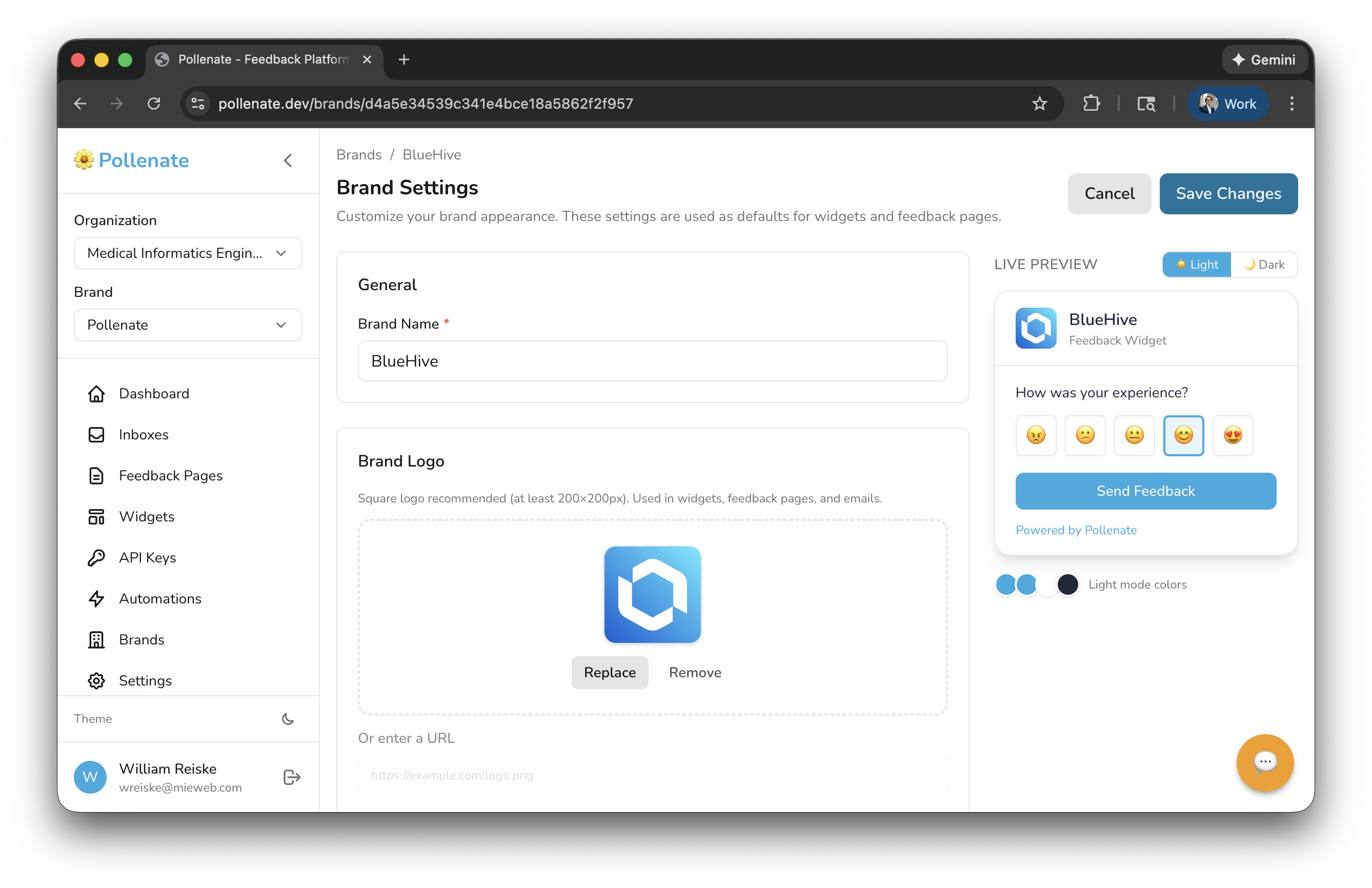Expand the Organization dropdown
The height and width of the screenshot is (888, 1372).
point(188,253)
